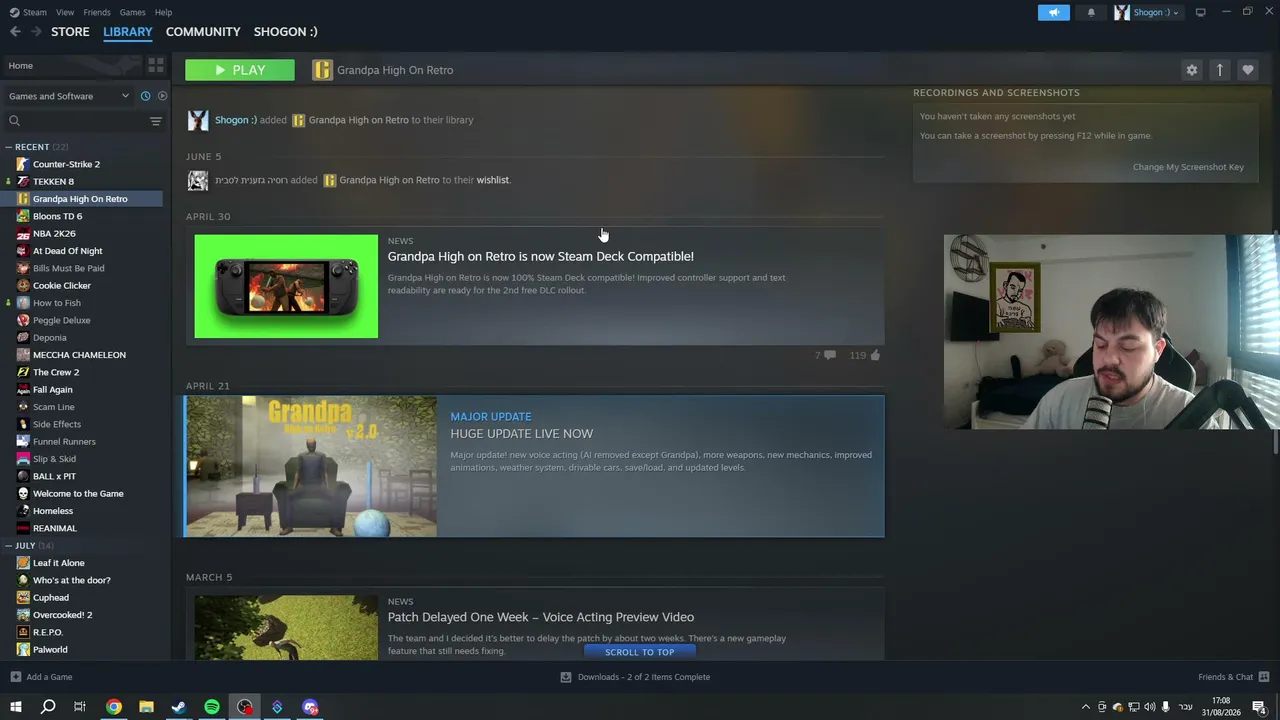Add game to favorites with heart icon
The image size is (1280, 720).
pyautogui.click(x=1247, y=70)
